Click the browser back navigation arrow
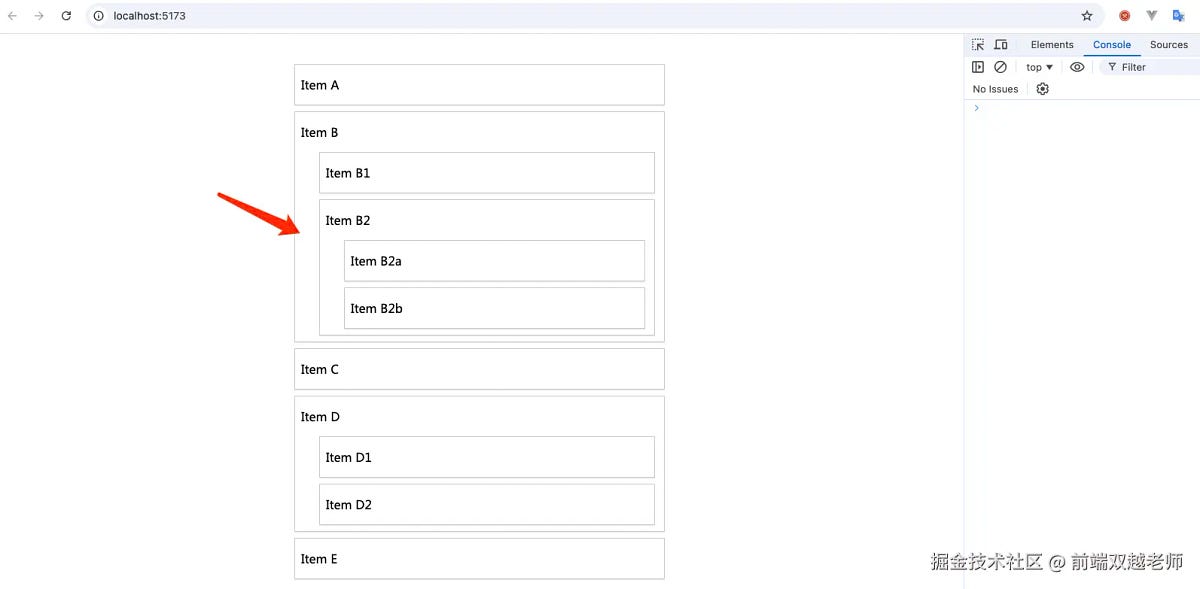Image resolution: width=1200 pixels, height=589 pixels. [12, 16]
